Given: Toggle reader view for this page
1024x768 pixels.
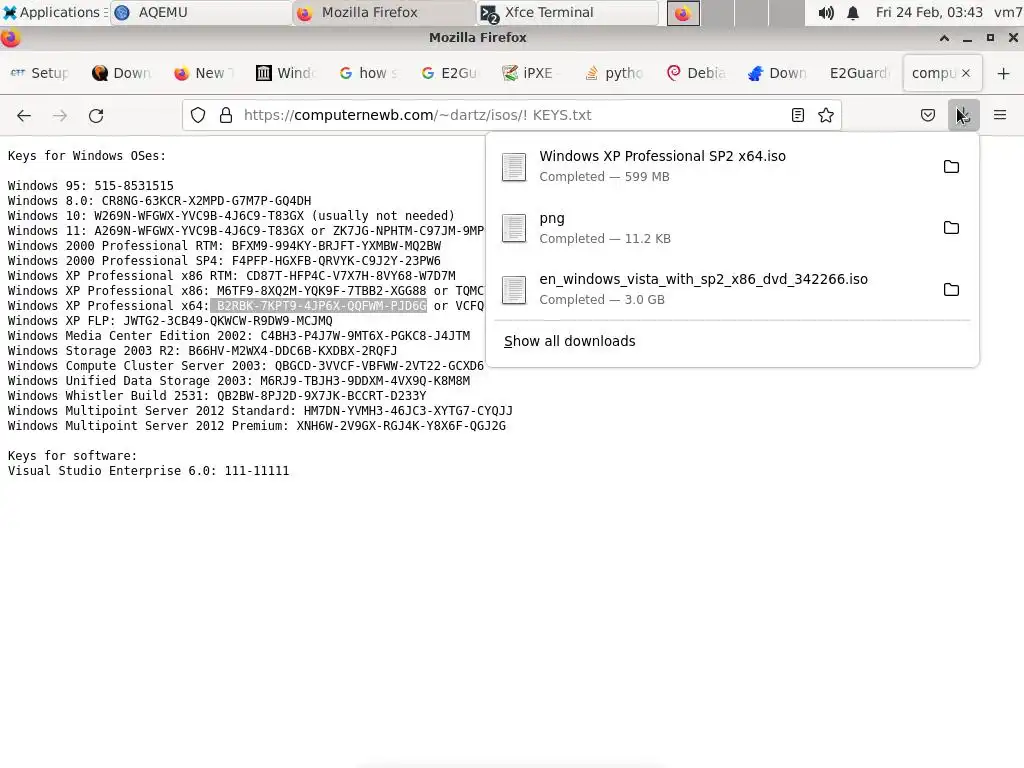Looking at the screenshot, I should coord(797,116).
